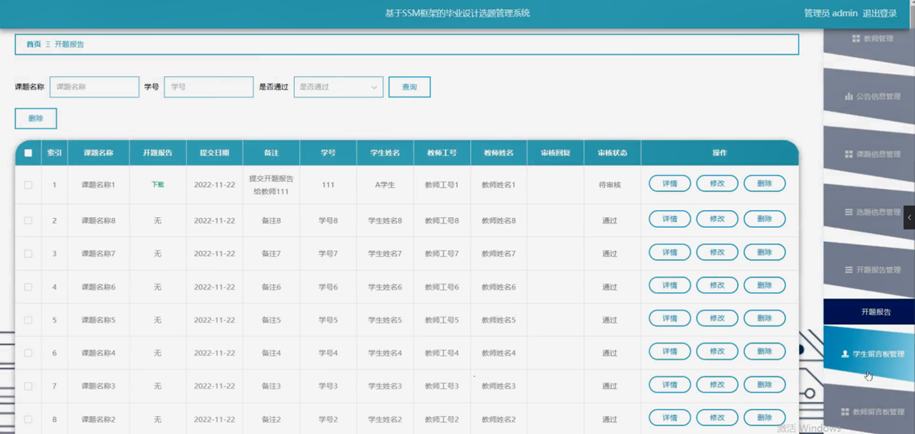Viewport: 915px width, 434px height.
Task: Click 修改 for 课题名称8
Action: click(717, 219)
